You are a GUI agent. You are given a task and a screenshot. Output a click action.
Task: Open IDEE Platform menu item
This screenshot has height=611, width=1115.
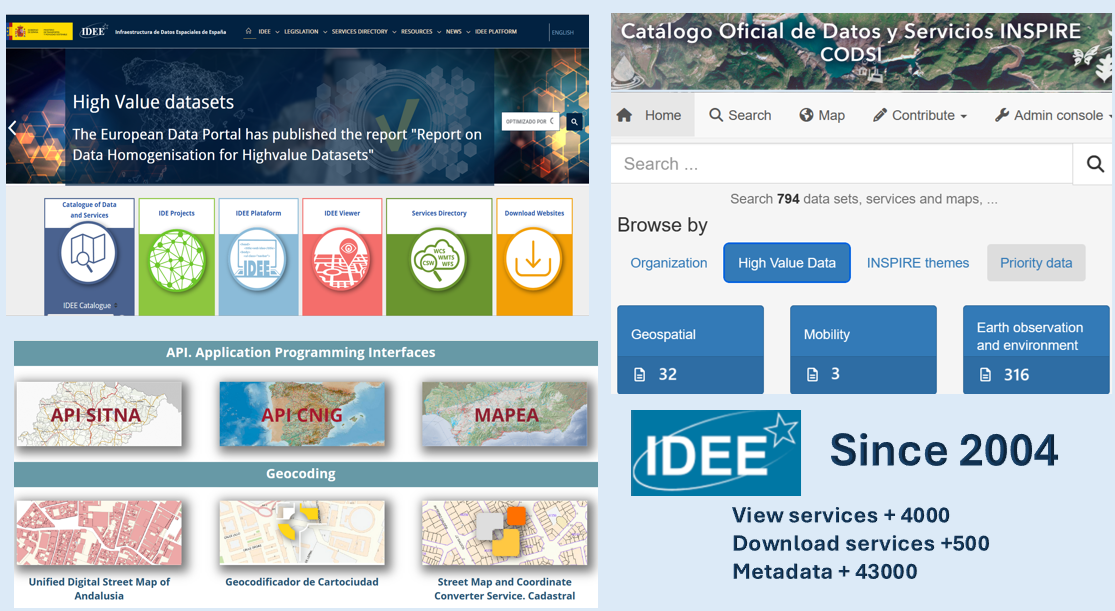point(496,31)
